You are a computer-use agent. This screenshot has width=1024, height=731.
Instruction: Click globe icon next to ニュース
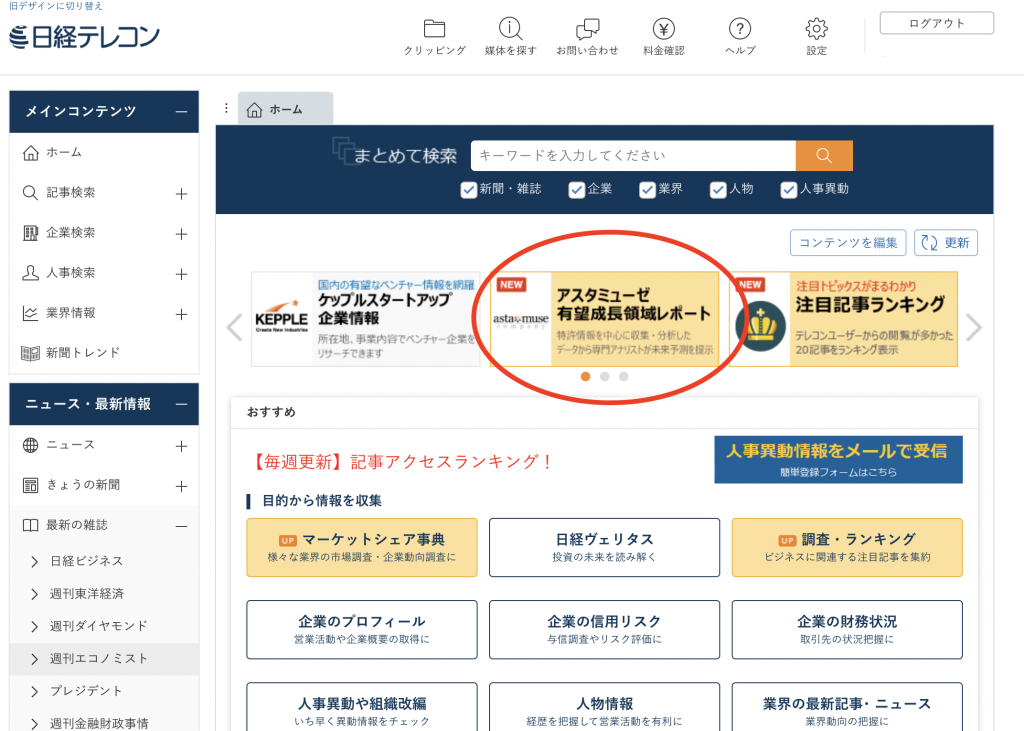point(30,446)
